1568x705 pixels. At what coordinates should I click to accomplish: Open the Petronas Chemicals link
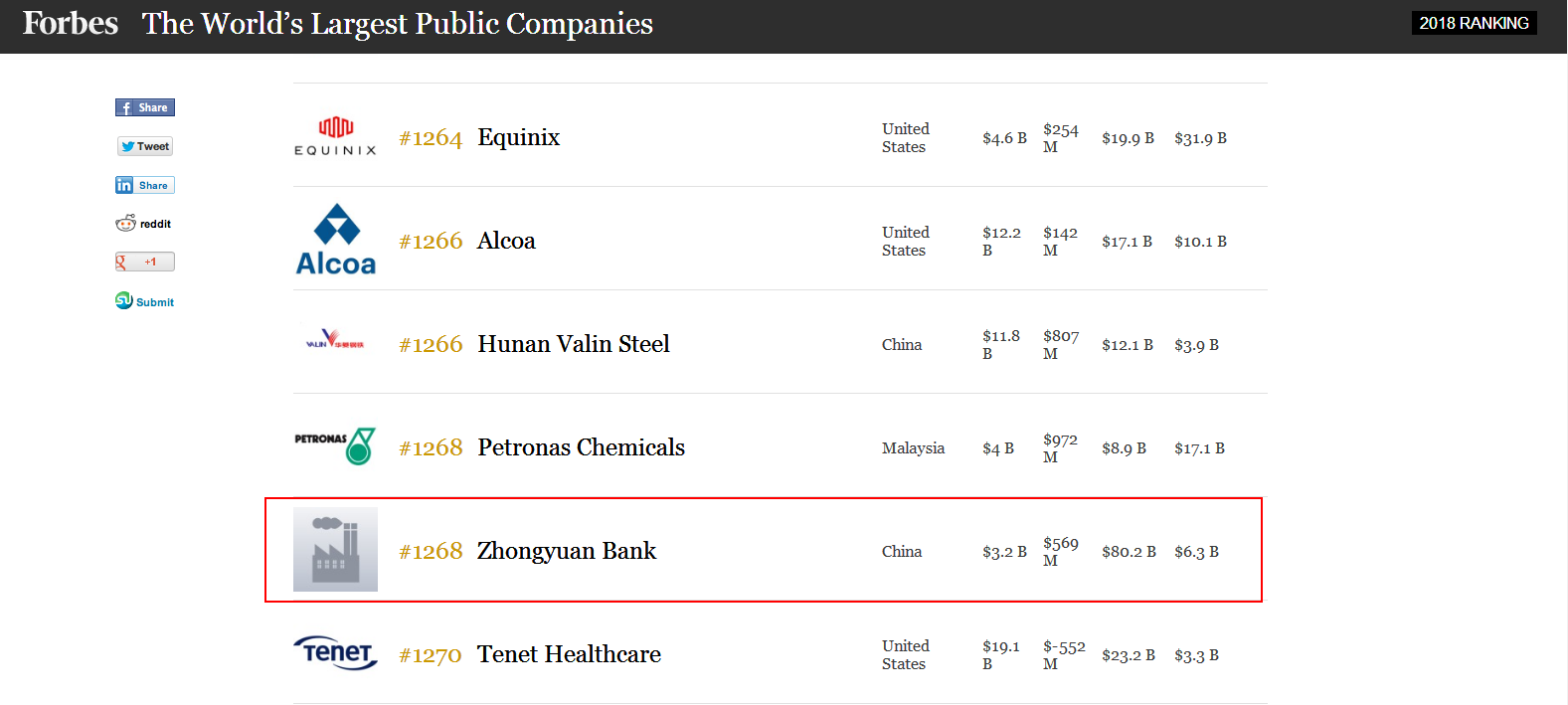coord(582,447)
